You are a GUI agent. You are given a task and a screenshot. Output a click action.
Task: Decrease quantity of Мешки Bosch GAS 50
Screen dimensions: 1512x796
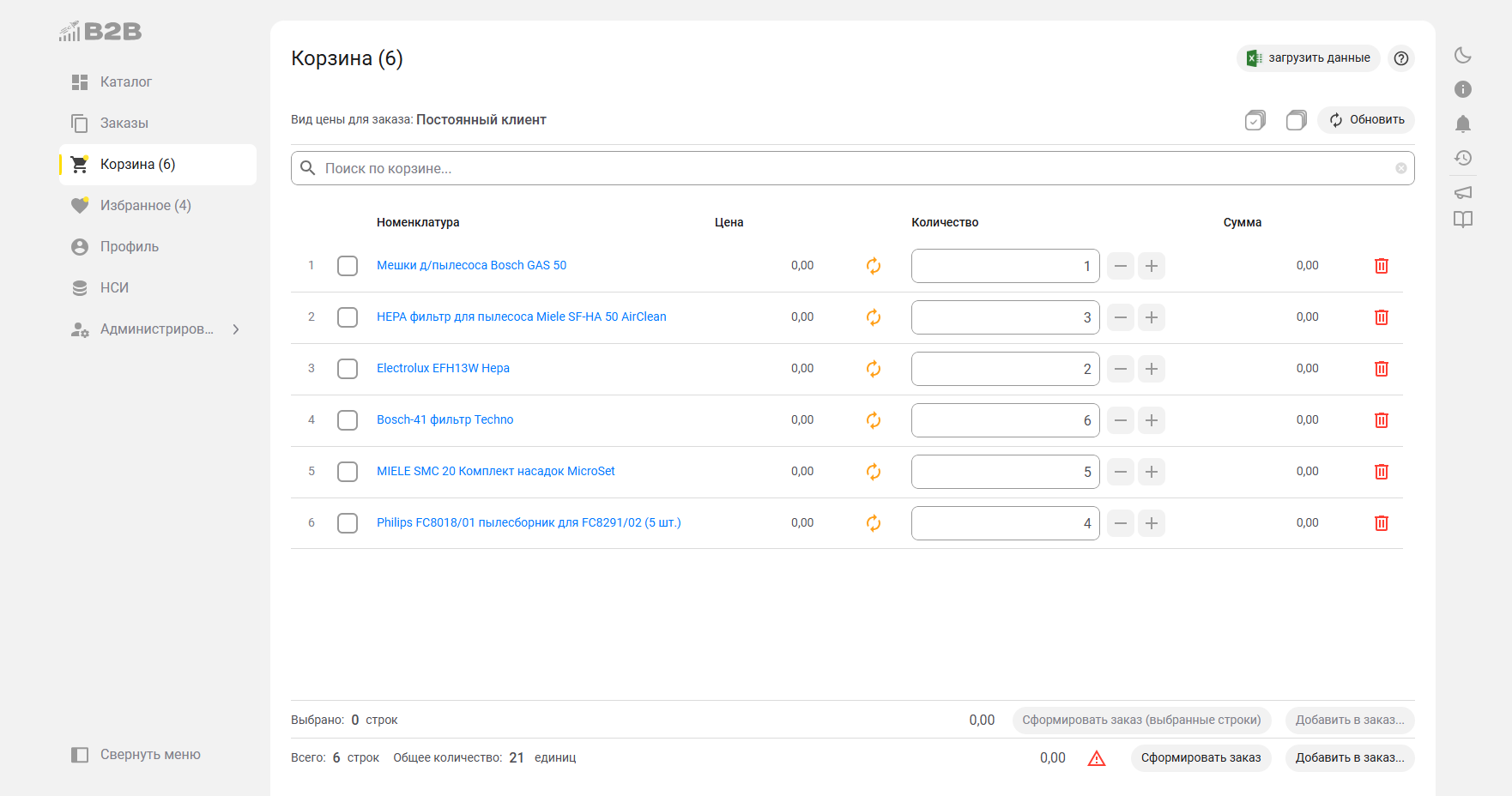(x=1121, y=266)
